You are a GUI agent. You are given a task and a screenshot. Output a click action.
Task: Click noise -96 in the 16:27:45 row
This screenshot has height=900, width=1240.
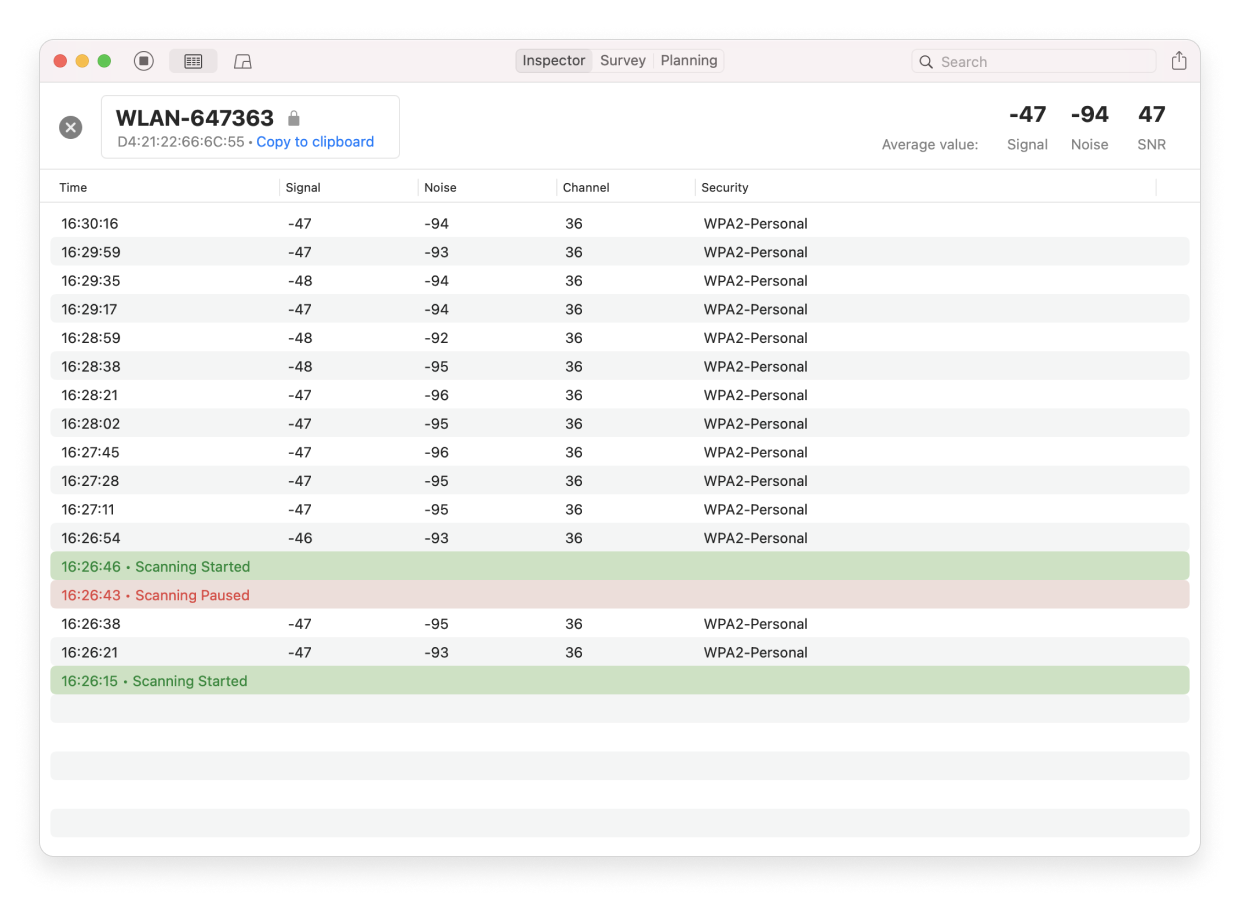point(436,452)
